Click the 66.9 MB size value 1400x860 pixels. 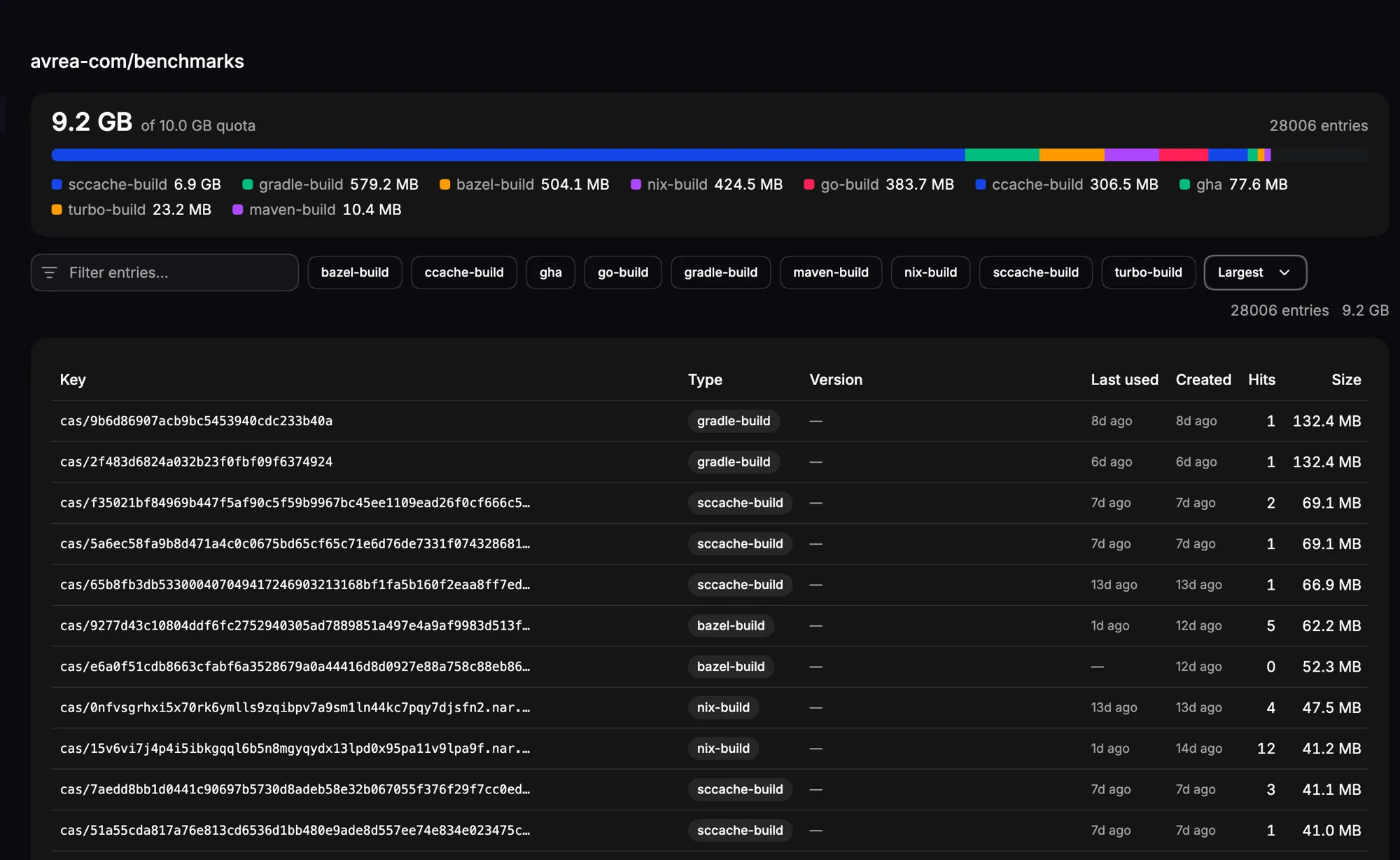tap(1331, 585)
